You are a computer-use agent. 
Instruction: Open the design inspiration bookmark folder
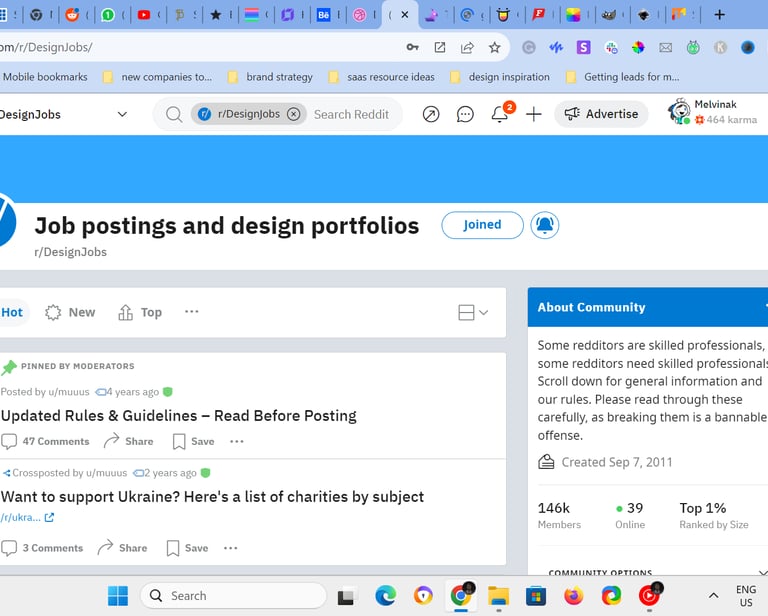point(500,77)
